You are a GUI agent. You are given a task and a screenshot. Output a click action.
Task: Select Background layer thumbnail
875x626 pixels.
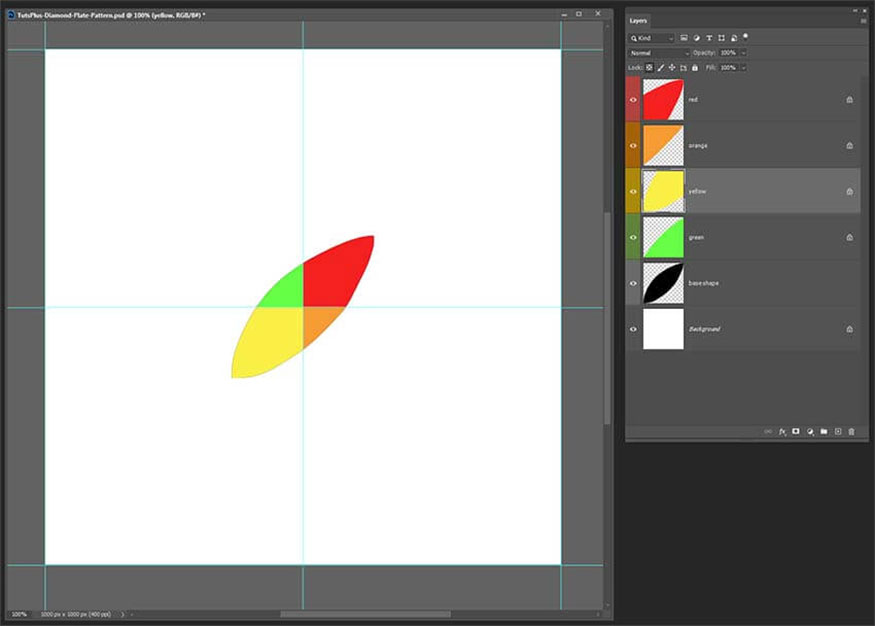coord(663,329)
